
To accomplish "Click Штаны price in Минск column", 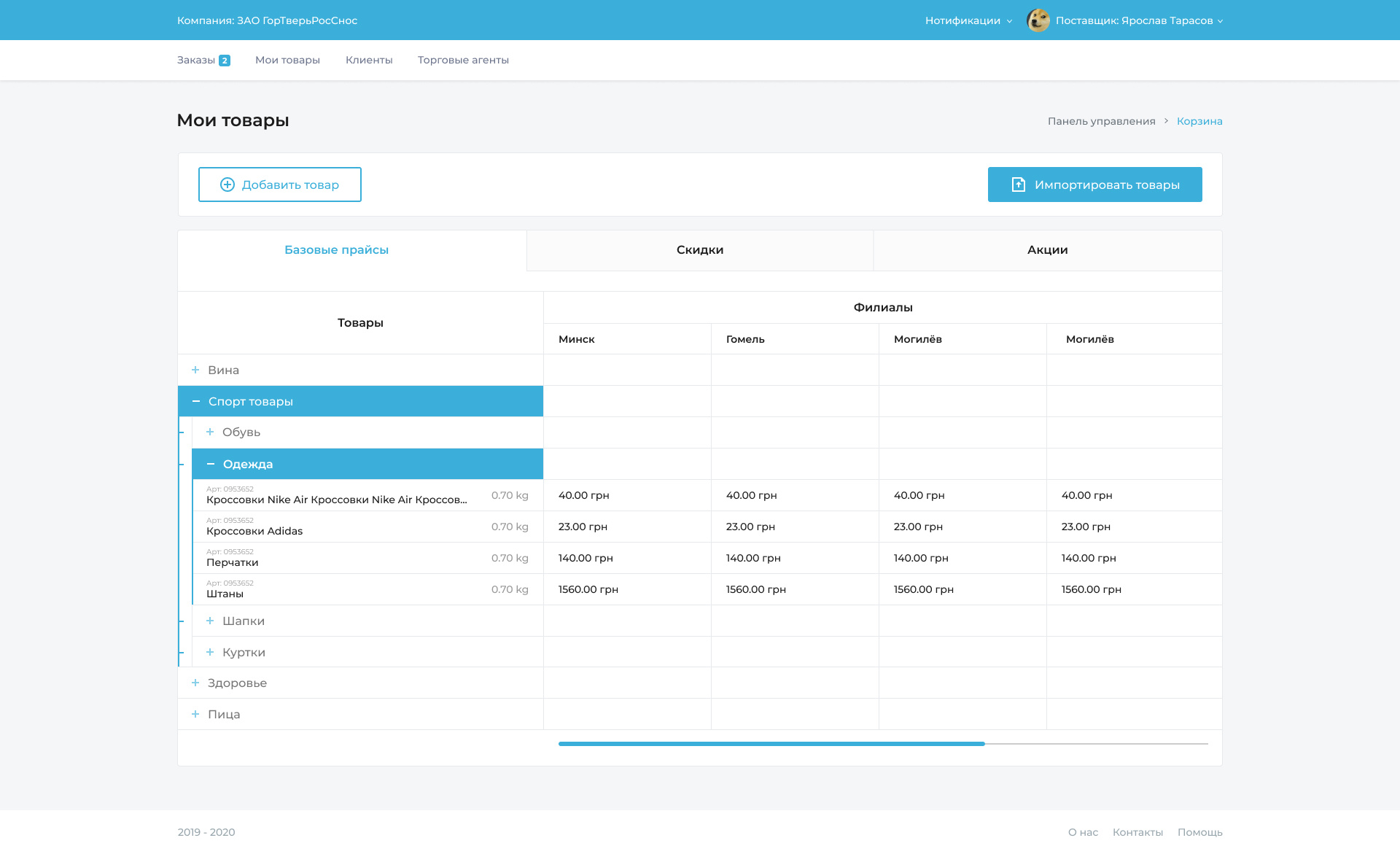I will tap(588, 589).
